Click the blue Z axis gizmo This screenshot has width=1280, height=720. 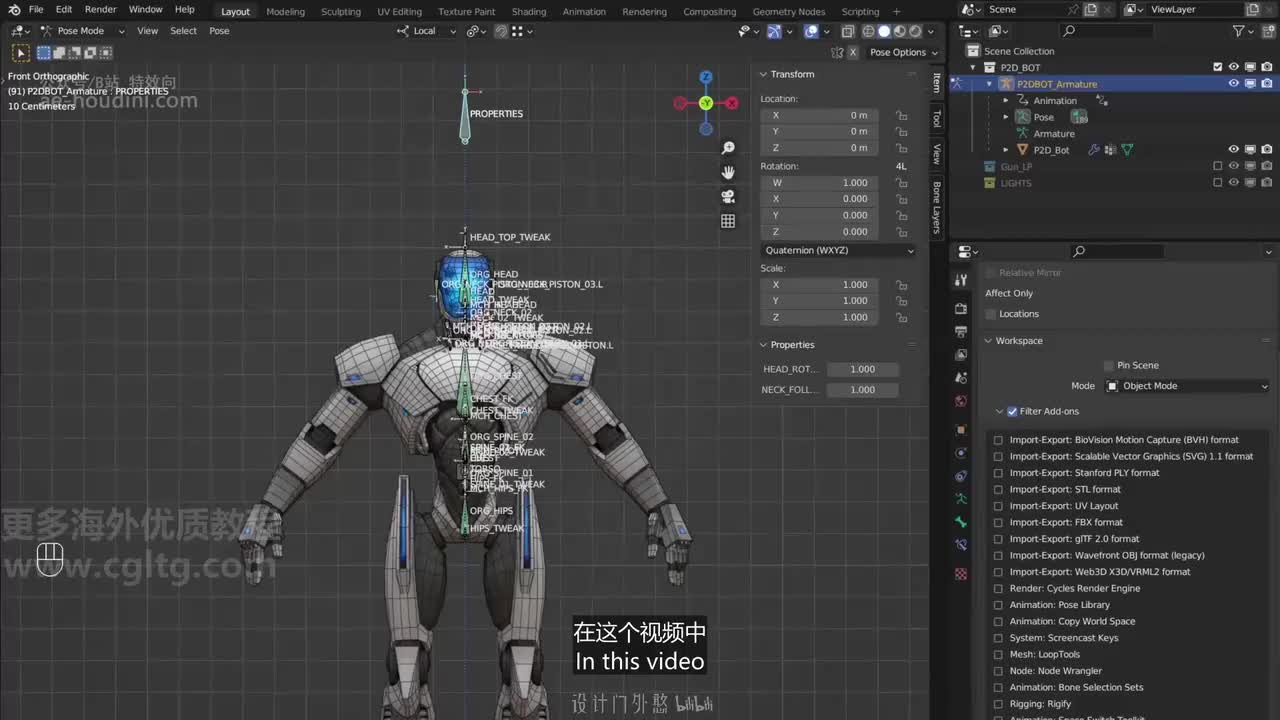click(x=706, y=77)
